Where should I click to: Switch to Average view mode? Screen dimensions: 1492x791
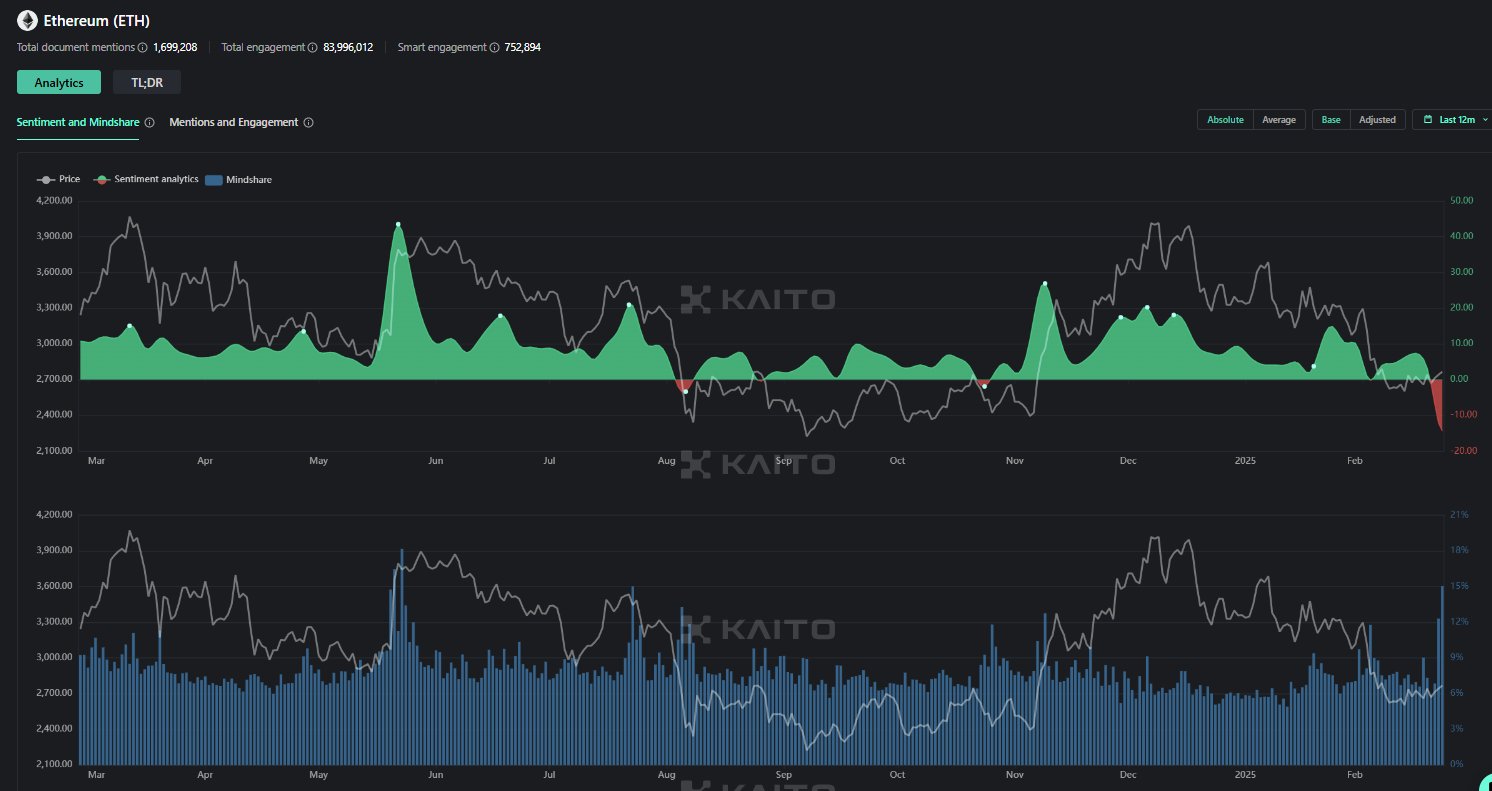(1278, 120)
